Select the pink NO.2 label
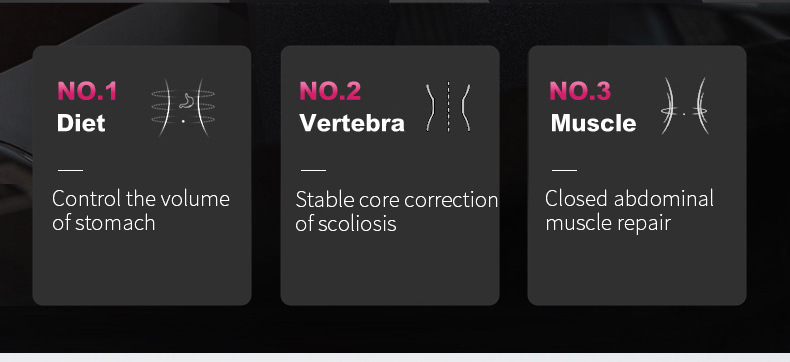The height and width of the screenshot is (362, 790). 330,91
